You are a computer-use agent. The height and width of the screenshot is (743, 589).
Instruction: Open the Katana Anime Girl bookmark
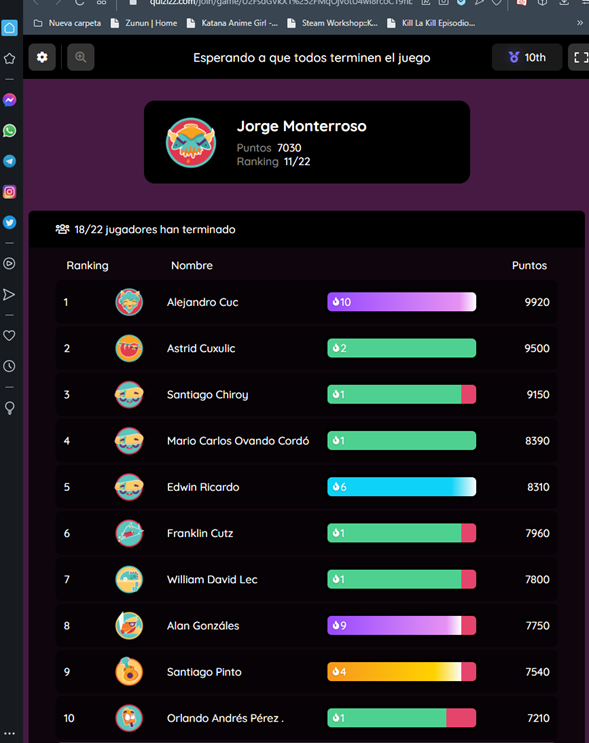click(232, 23)
